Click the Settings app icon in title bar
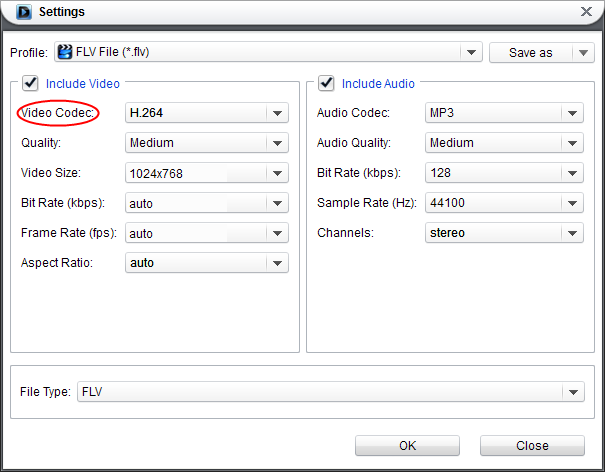 tap(24, 12)
